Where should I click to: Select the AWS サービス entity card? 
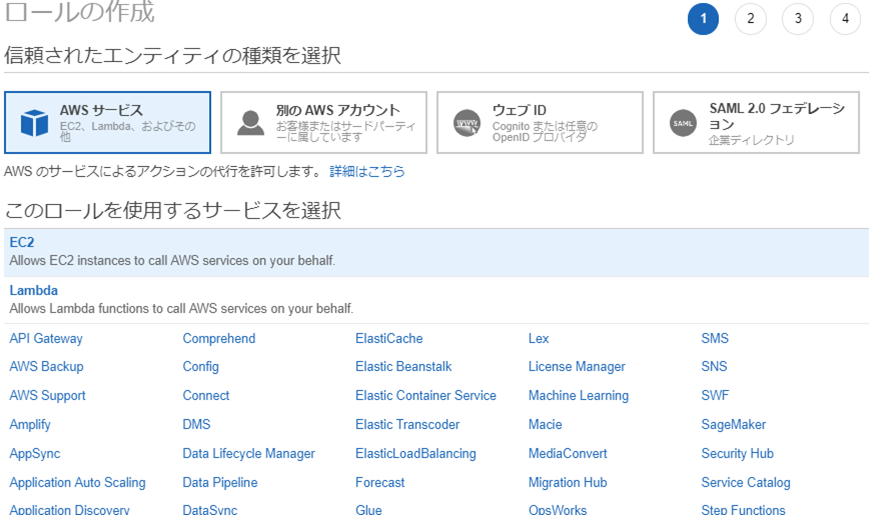(108, 122)
